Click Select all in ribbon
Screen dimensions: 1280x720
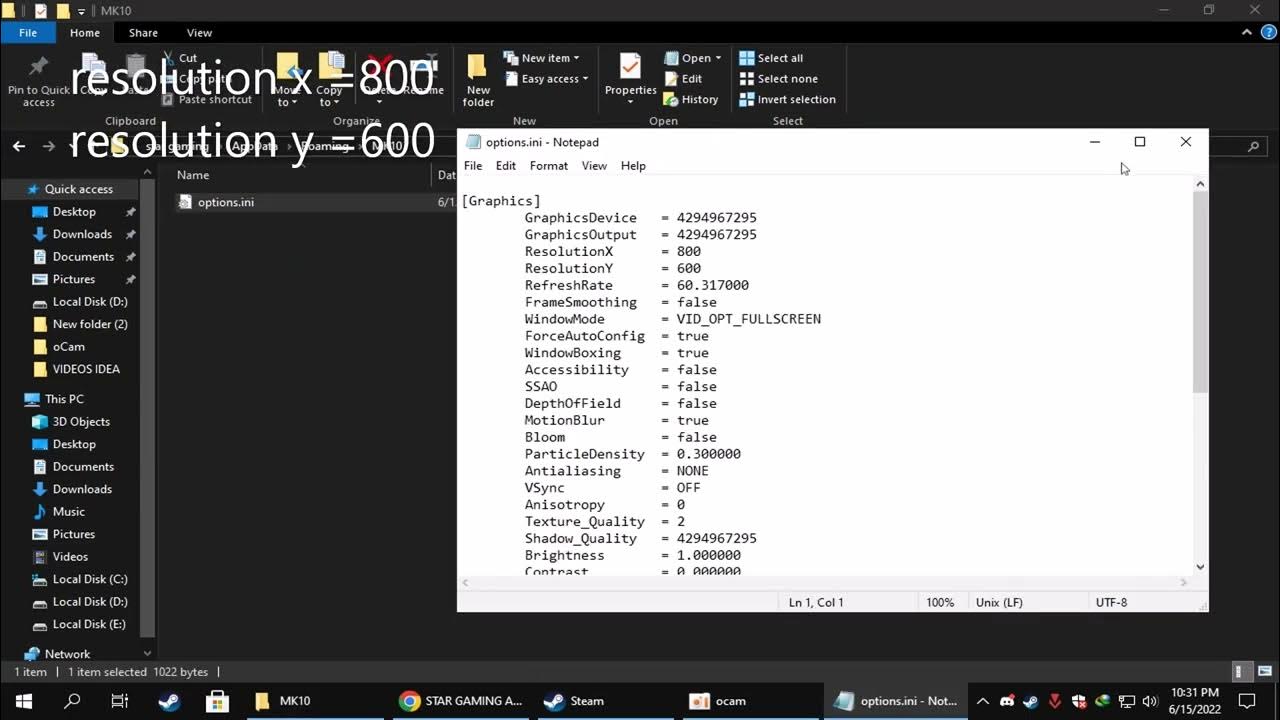pyautogui.click(x=771, y=58)
